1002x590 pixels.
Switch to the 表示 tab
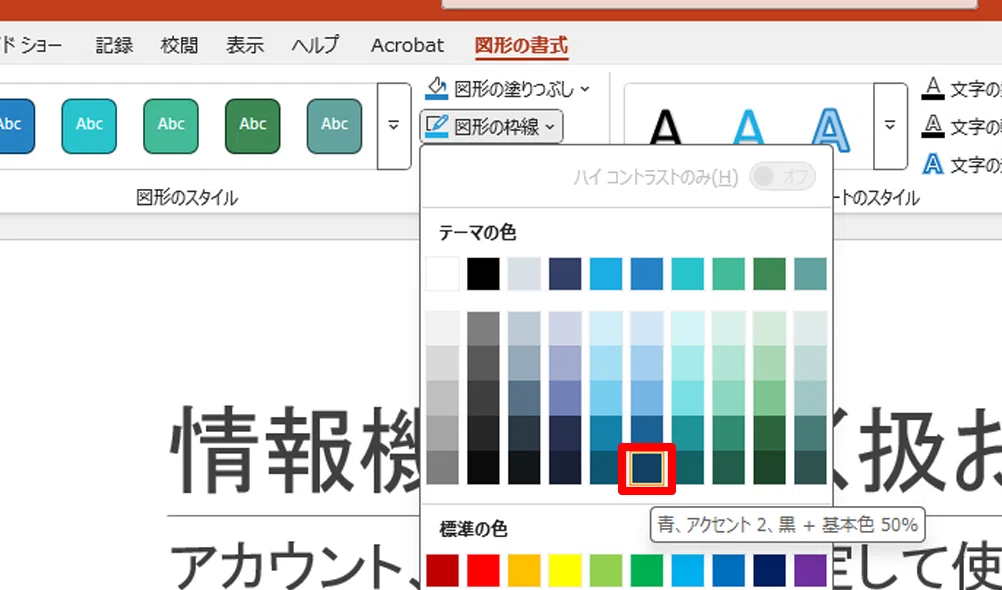(x=245, y=45)
